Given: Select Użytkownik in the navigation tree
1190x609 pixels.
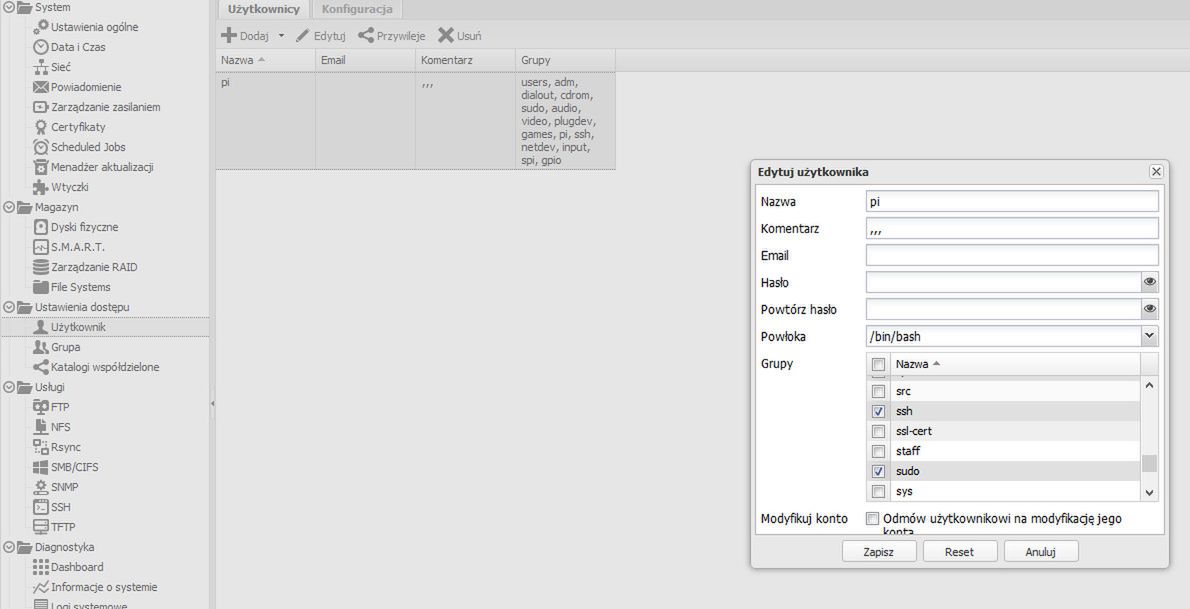Looking at the screenshot, I should click(105, 327).
